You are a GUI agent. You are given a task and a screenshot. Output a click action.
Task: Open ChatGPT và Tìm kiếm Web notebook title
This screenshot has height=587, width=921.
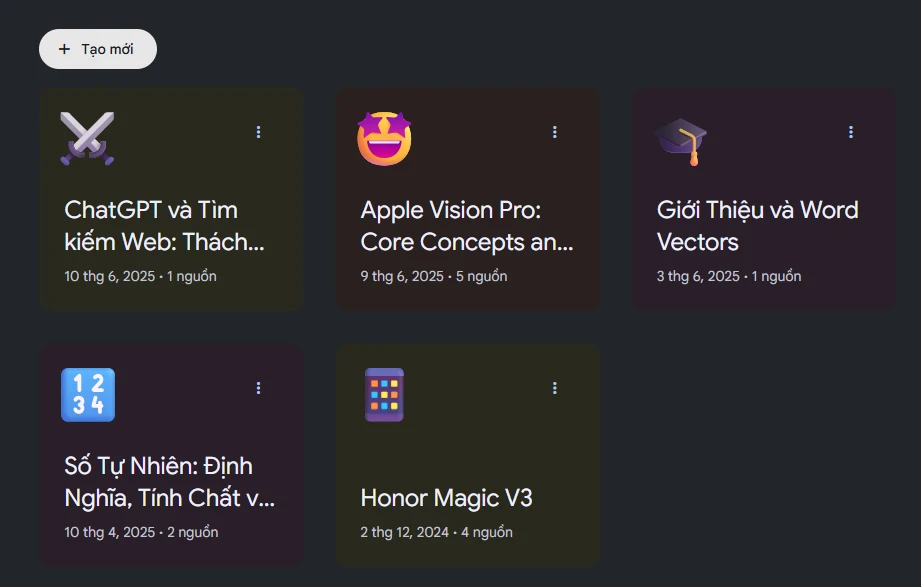(x=164, y=226)
